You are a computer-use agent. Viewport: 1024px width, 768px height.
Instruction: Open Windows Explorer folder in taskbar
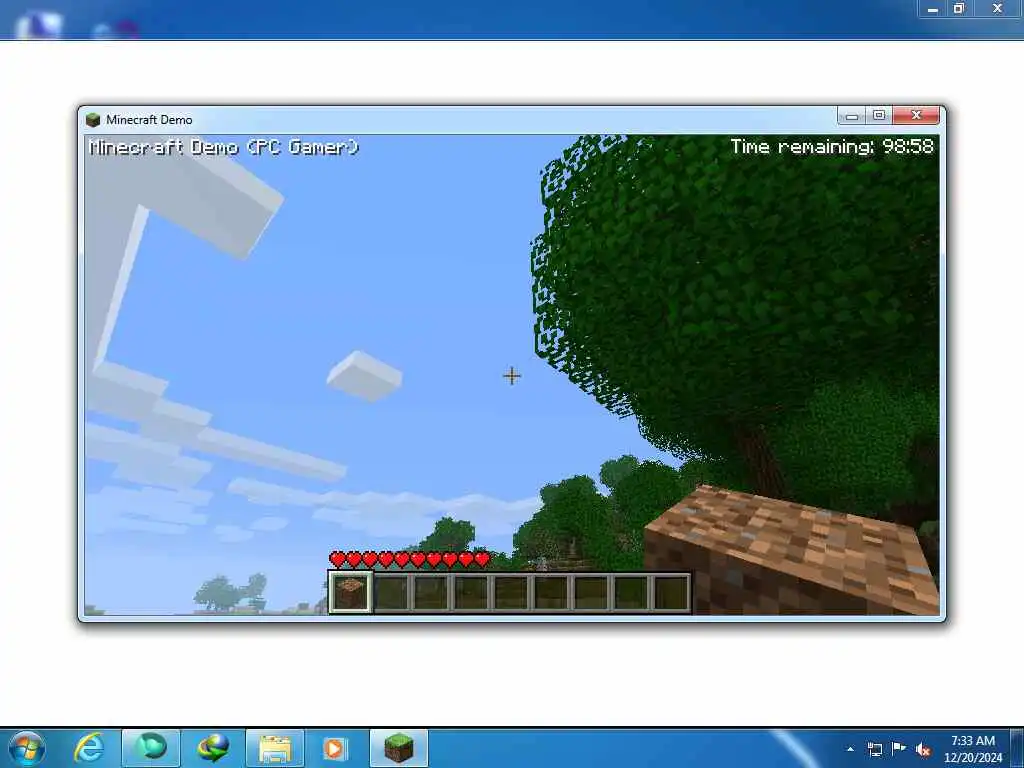tap(275, 748)
